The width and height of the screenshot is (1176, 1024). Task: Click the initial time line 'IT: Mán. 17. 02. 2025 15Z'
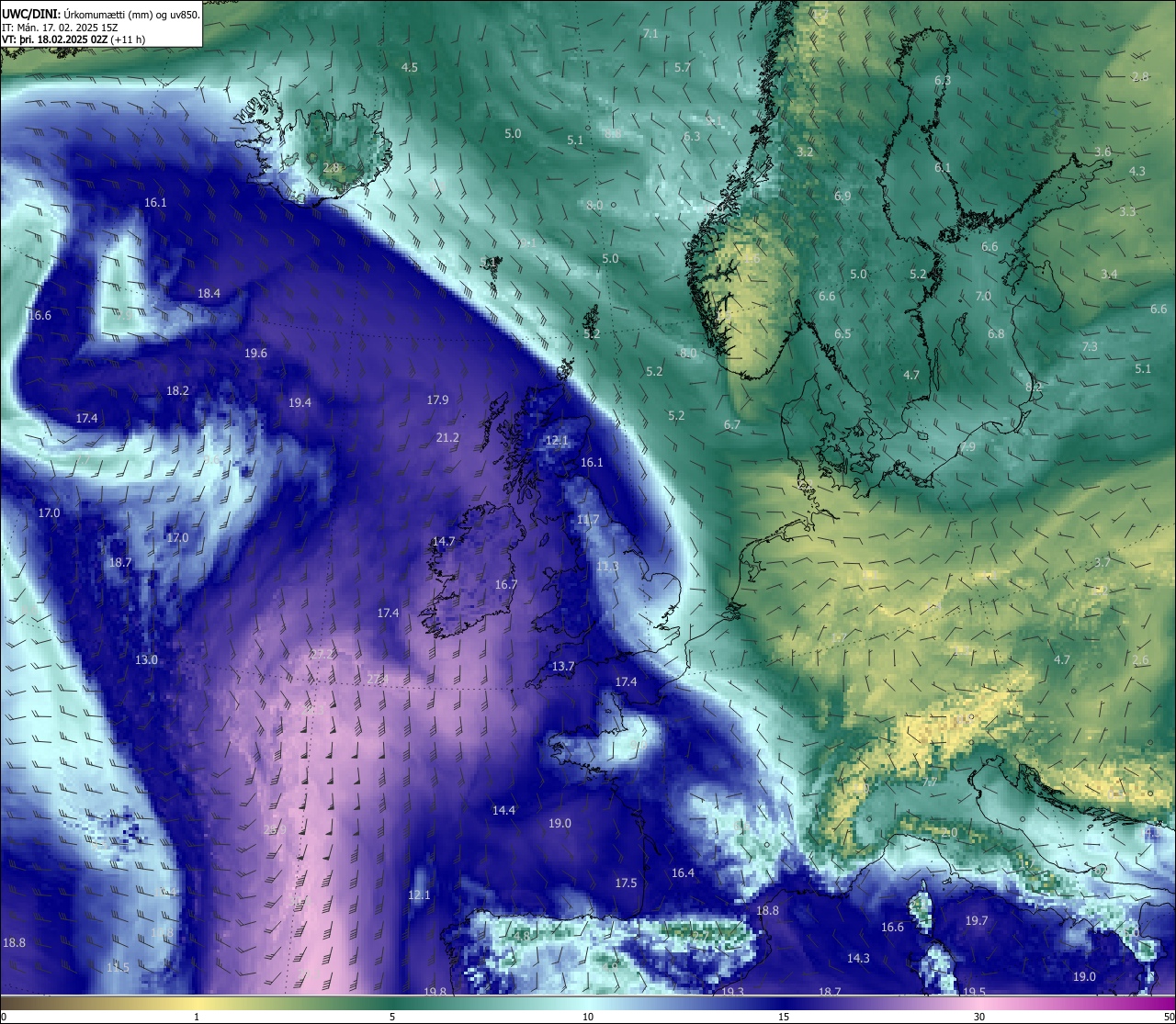click(x=60, y=28)
